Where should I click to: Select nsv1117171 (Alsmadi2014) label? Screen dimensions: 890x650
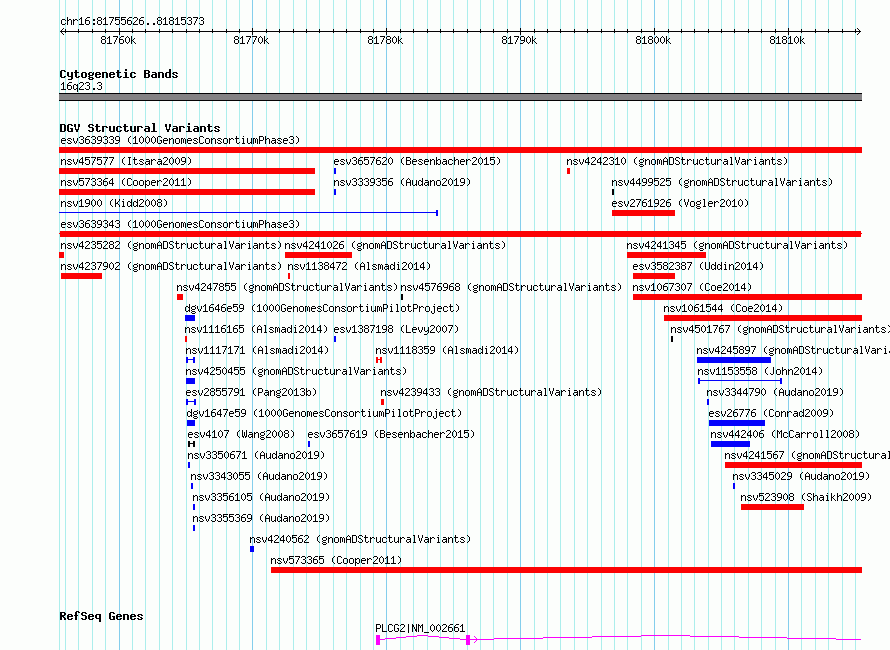click(257, 350)
